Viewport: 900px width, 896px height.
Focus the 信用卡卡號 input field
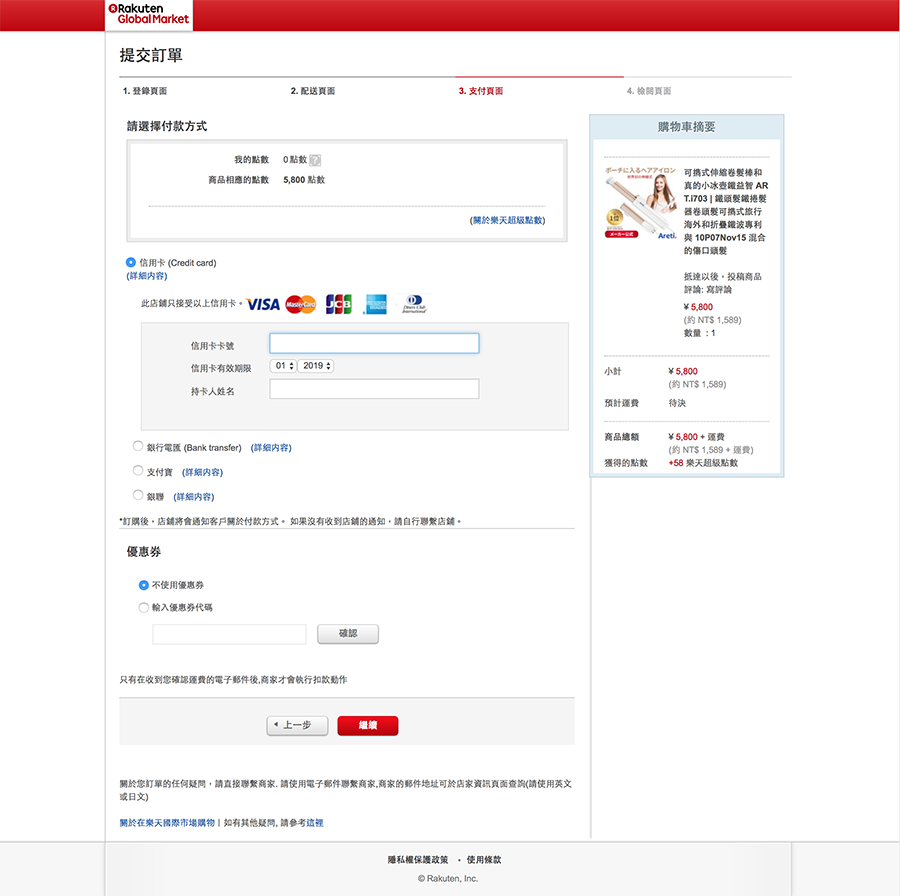click(x=374, y=344)
